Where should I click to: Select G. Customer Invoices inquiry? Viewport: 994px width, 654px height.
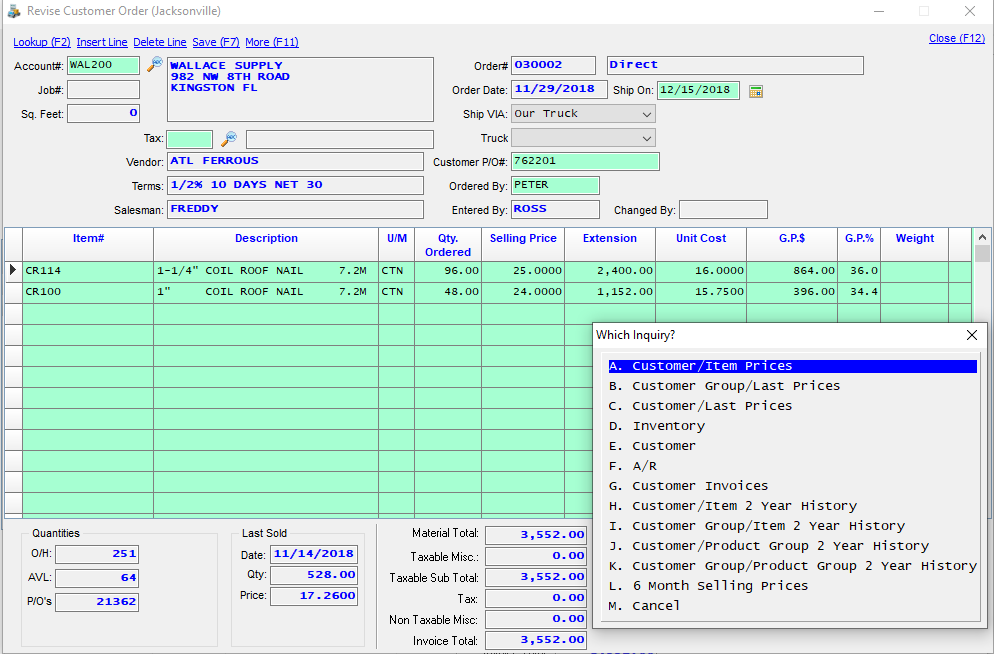pos(699,485)
